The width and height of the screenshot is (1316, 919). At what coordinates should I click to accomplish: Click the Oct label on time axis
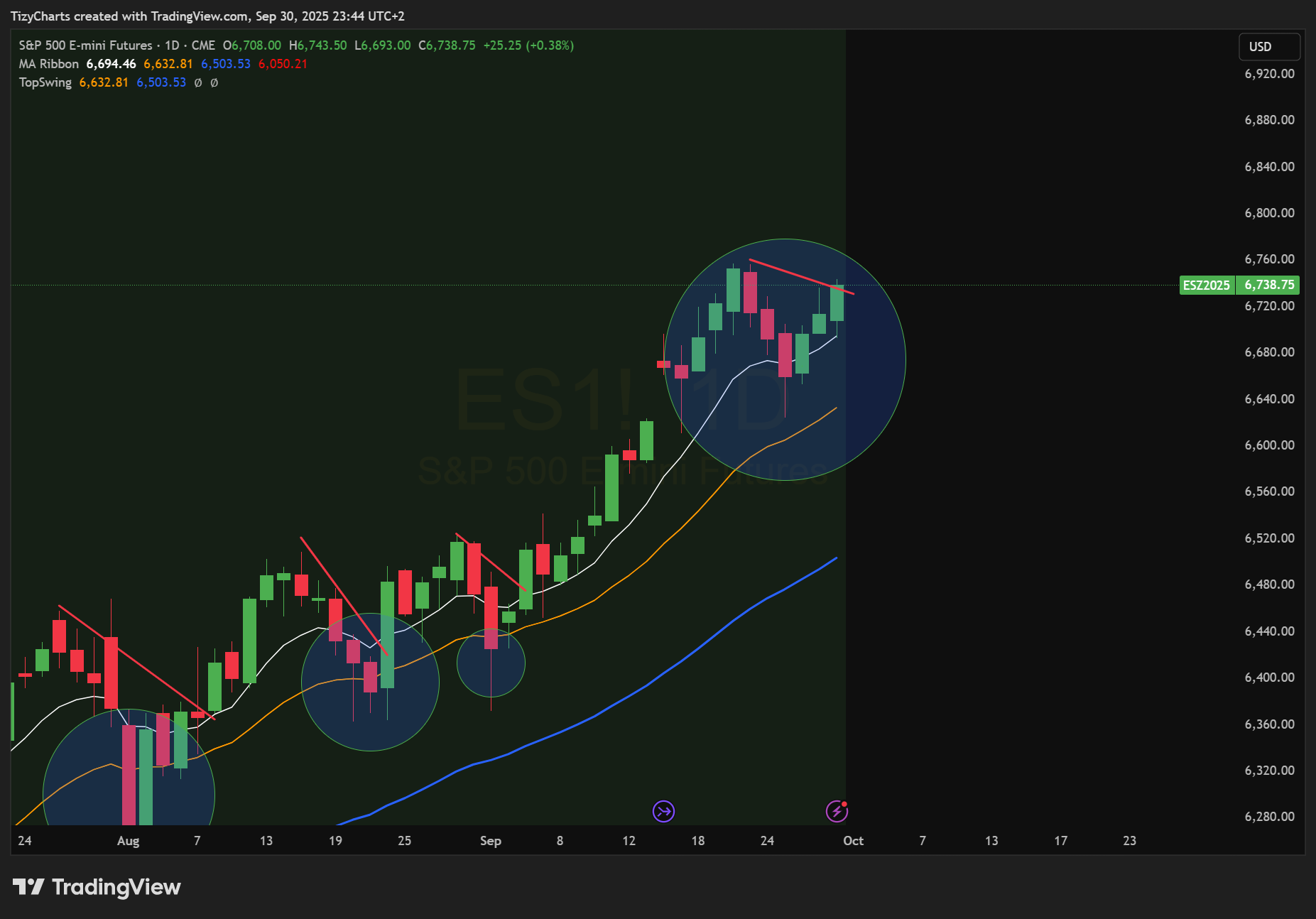point(853,841)
